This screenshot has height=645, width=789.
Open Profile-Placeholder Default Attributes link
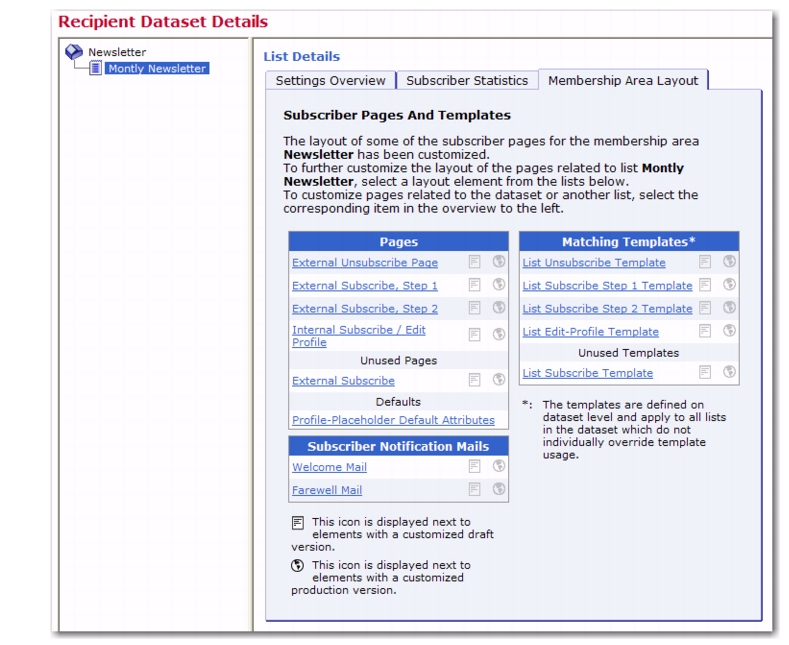pos(393,420)
